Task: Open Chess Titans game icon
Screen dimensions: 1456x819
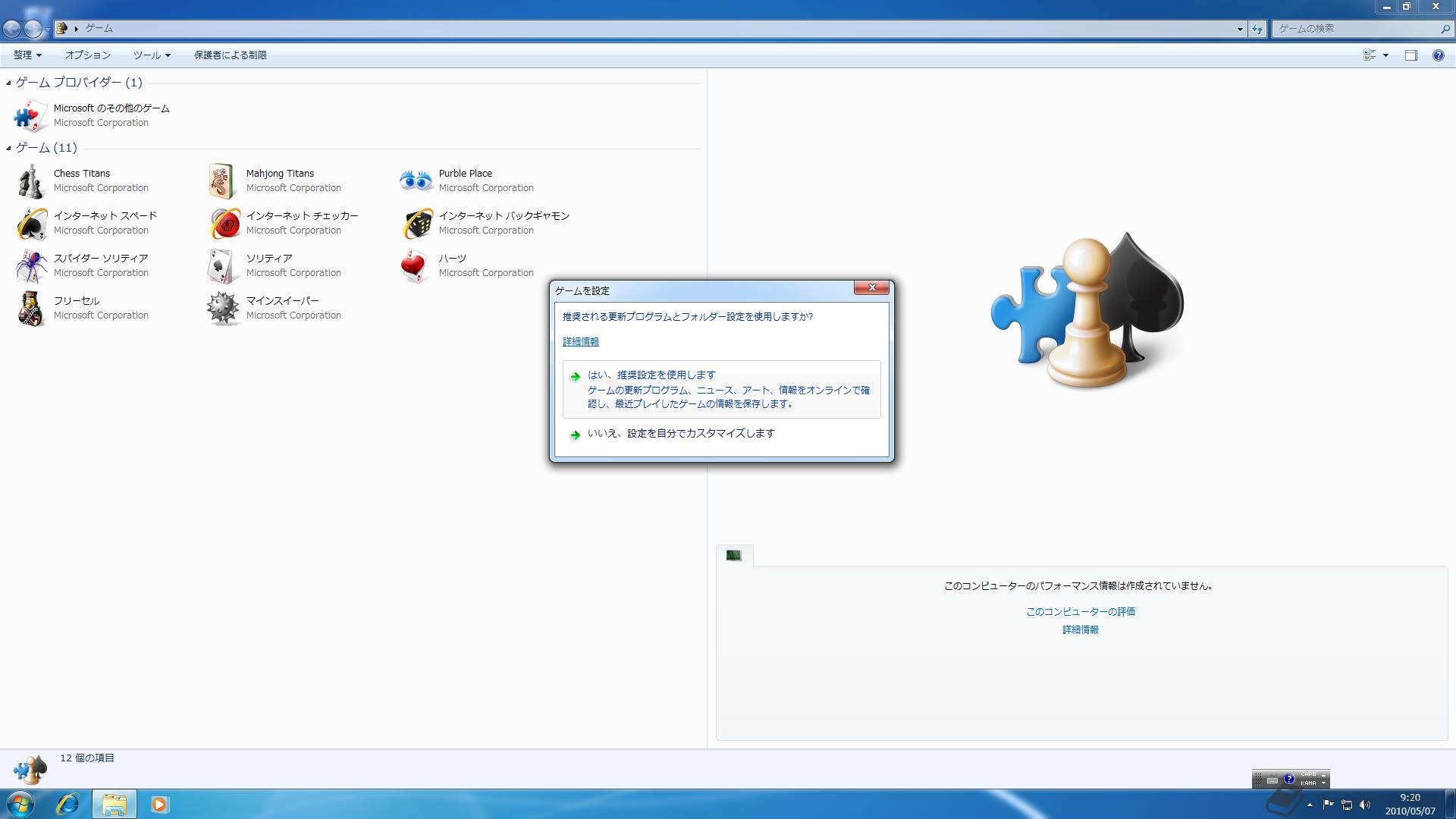Action: pyautogui.click(x=31, y=181)
